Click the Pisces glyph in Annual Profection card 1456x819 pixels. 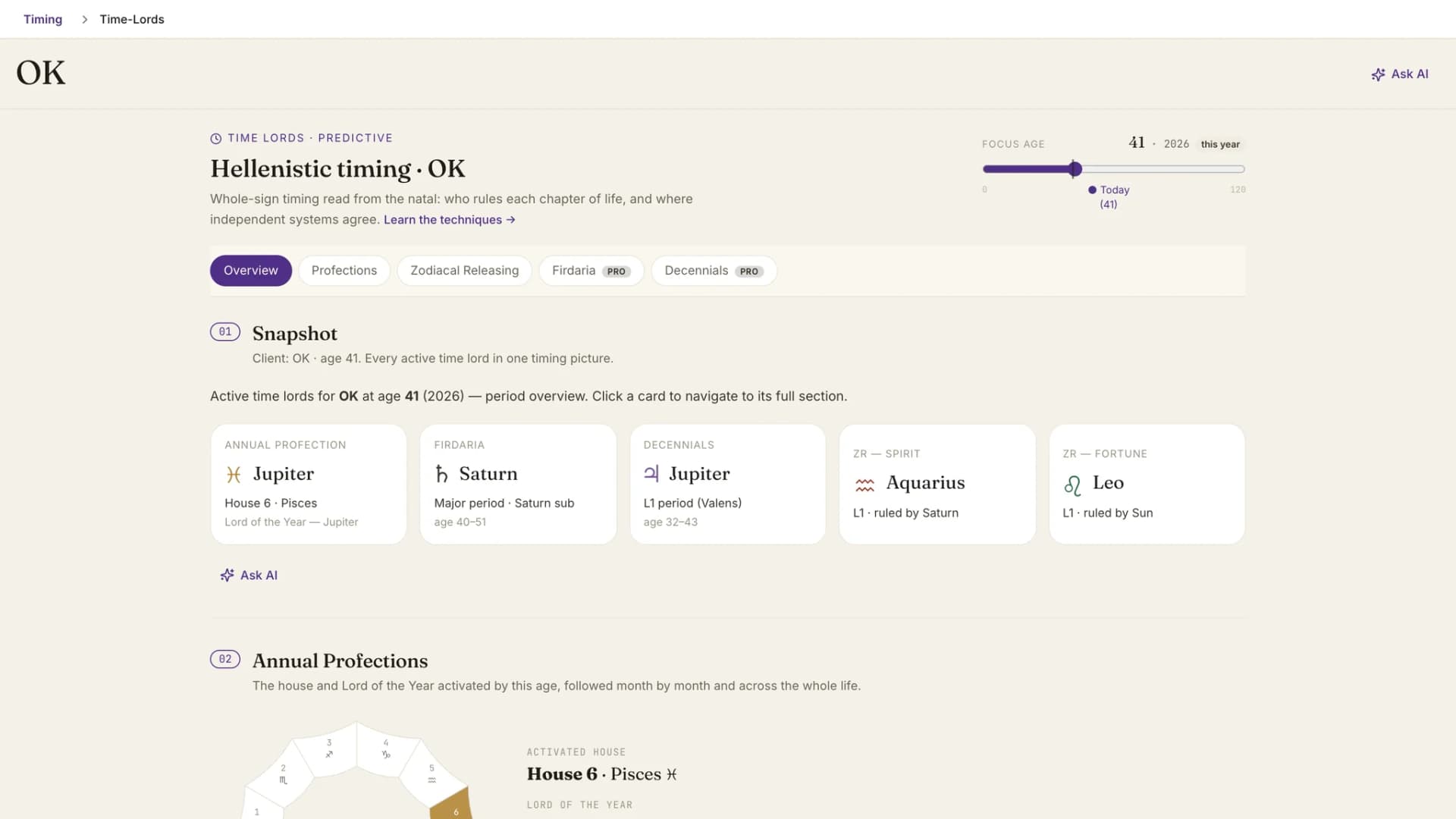tap(234, 475)
